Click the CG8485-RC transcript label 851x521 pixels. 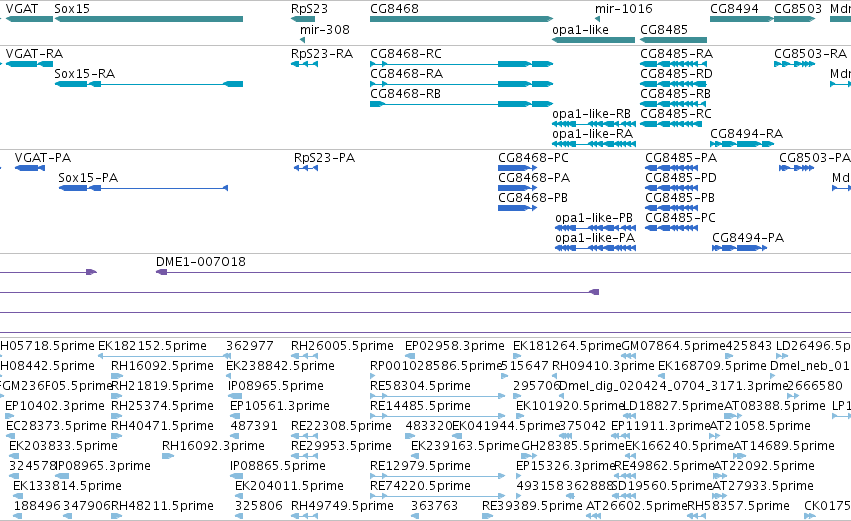point(676,114)
